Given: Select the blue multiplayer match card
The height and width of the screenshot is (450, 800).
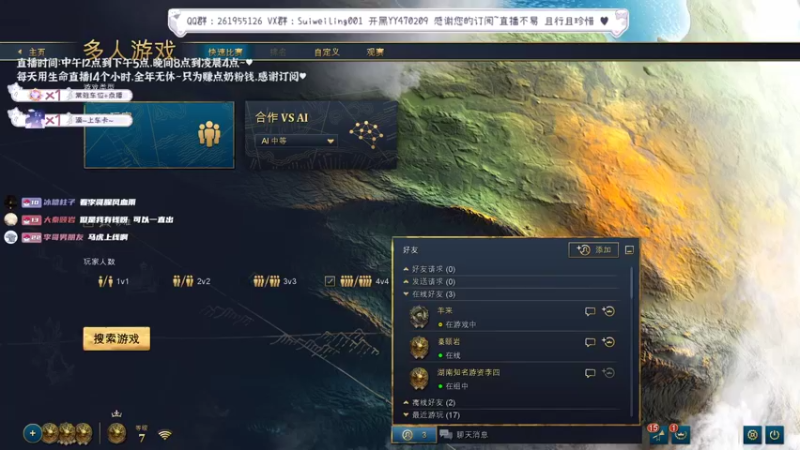Looking at the screenshot, I should coord(159,135).
